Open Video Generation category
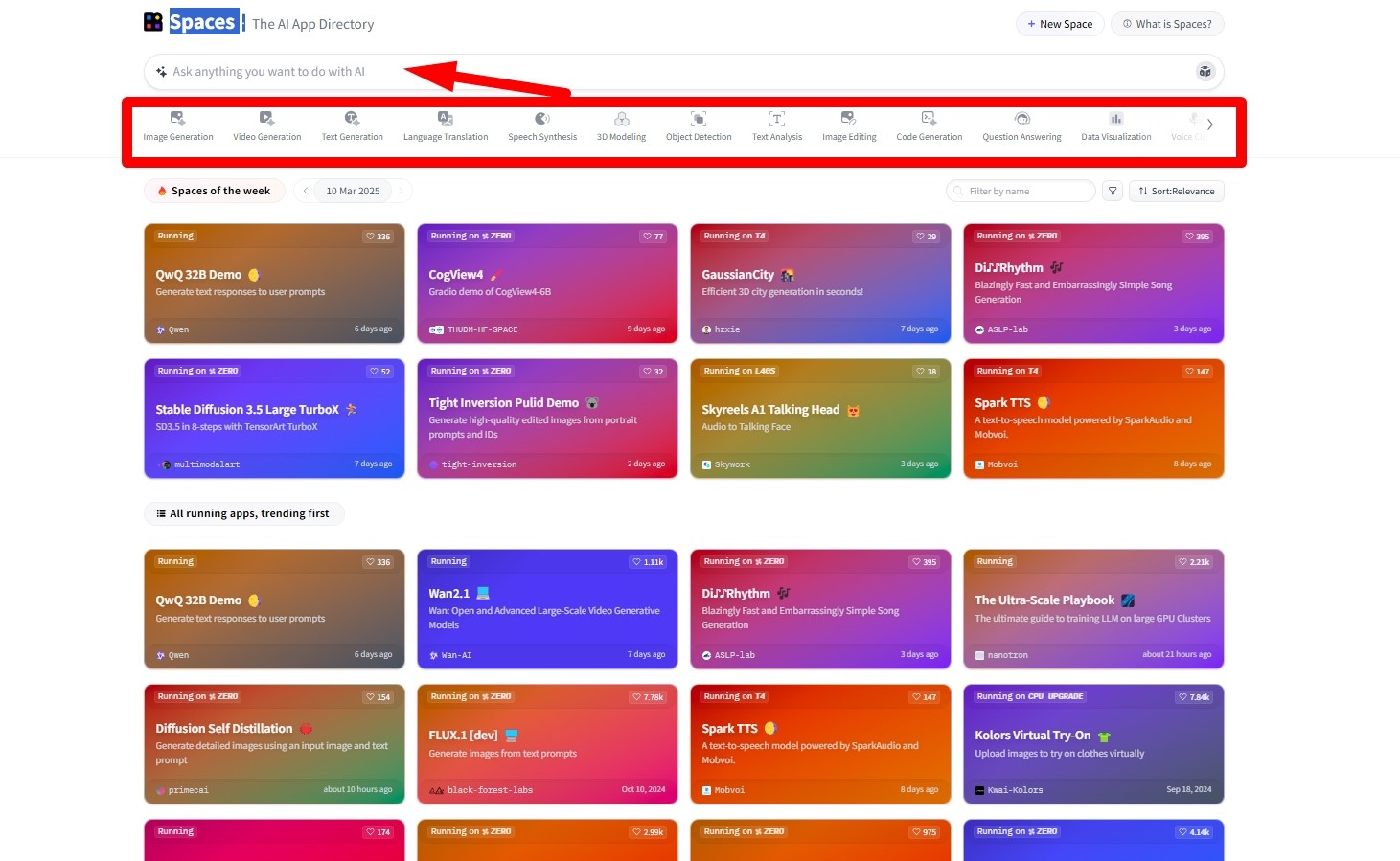 tap(267, 125)
